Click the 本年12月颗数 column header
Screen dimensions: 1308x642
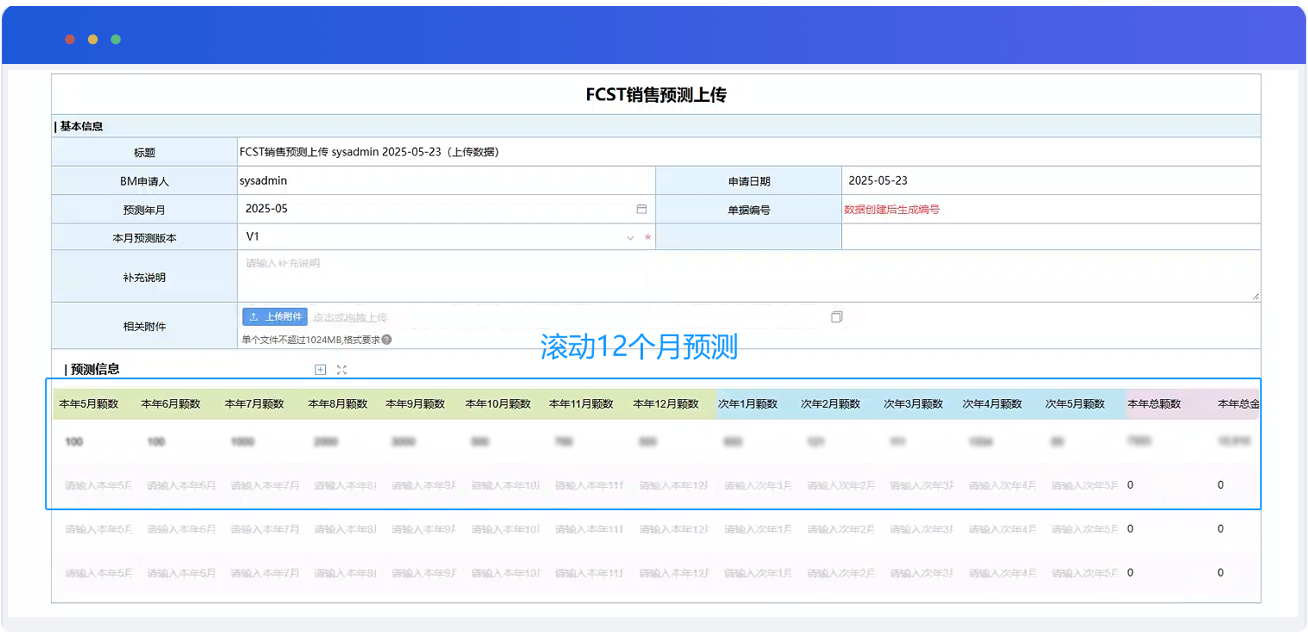coord(666,404)
